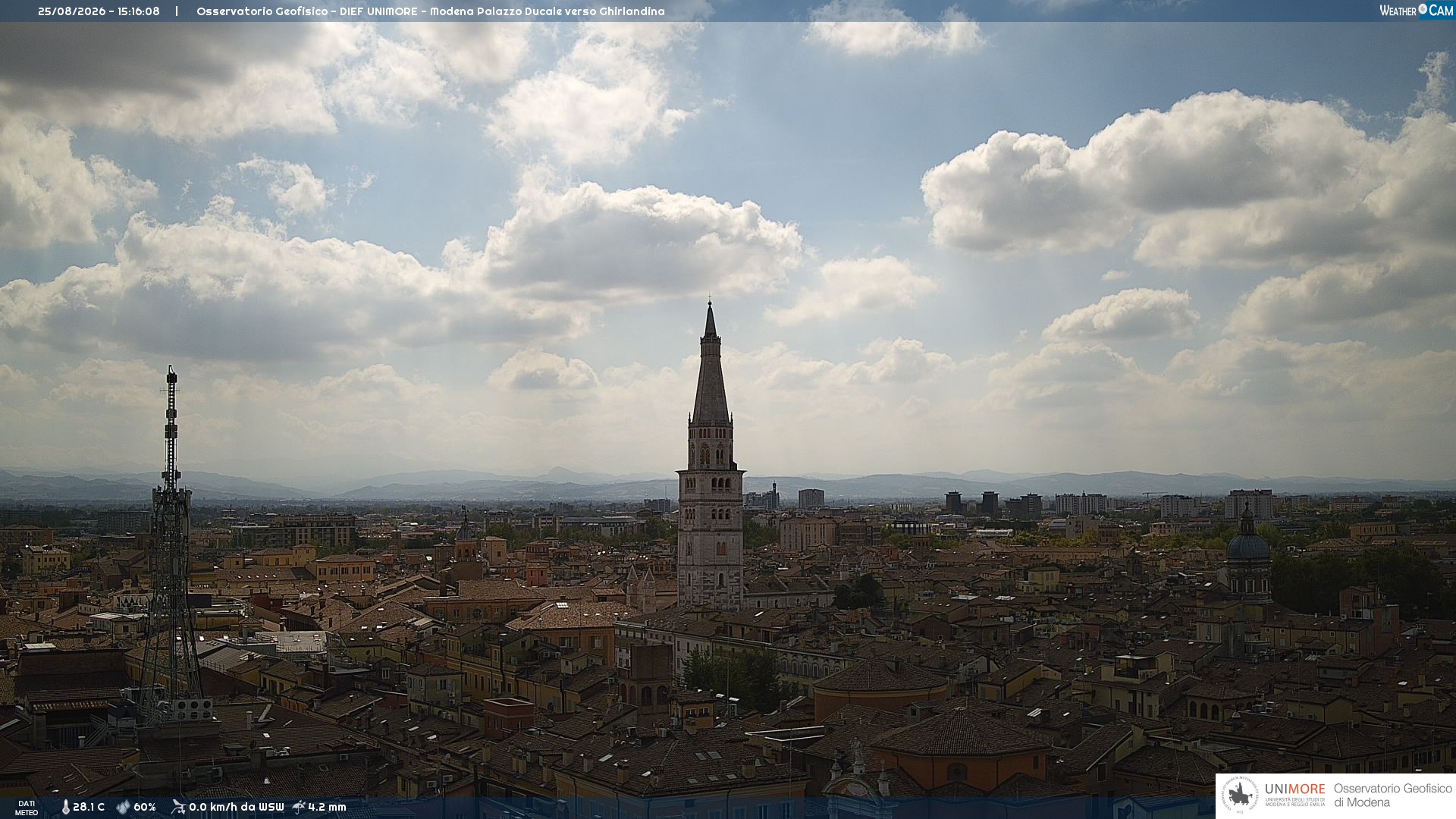Click the Ghirlandina tower spire

pyautogui.click(x=711, y=364)
